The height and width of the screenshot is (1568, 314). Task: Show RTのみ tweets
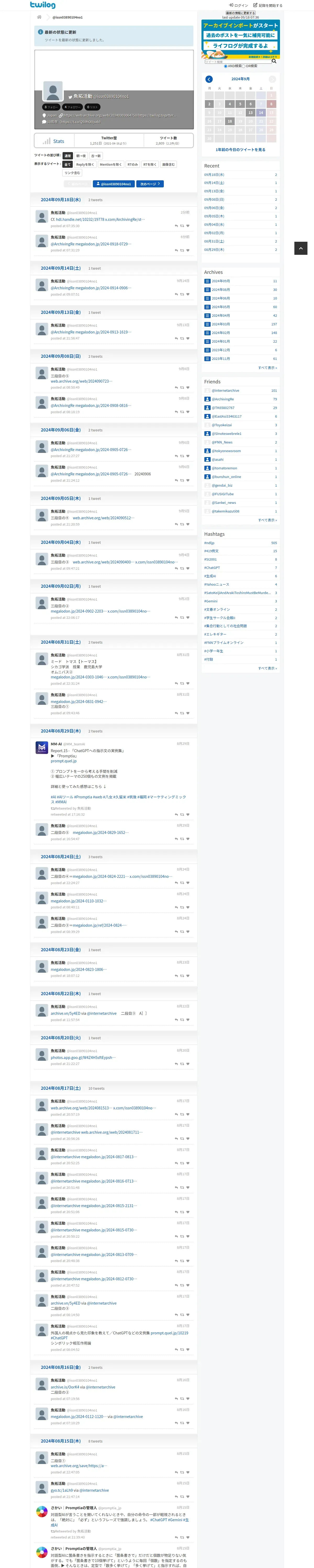[132, 164]
